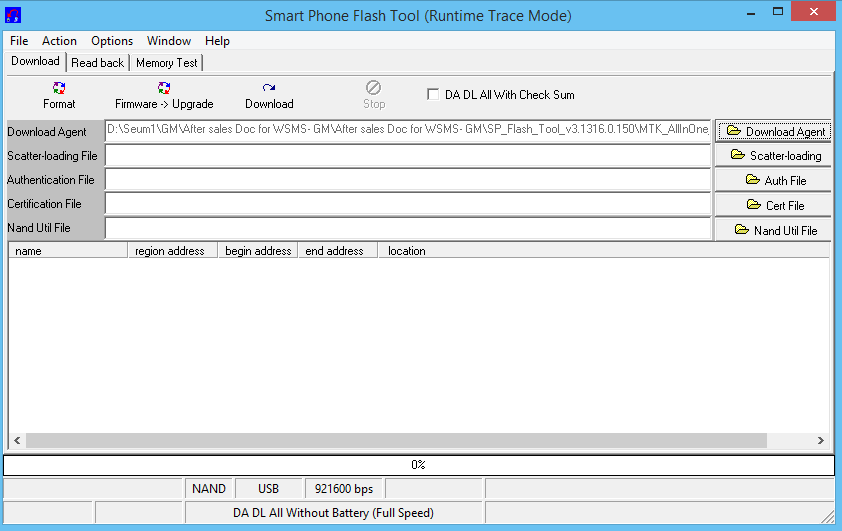The height and width of the screenshot is (531, 842).
Task: Click the Nand Util File button
Action: 774,230
